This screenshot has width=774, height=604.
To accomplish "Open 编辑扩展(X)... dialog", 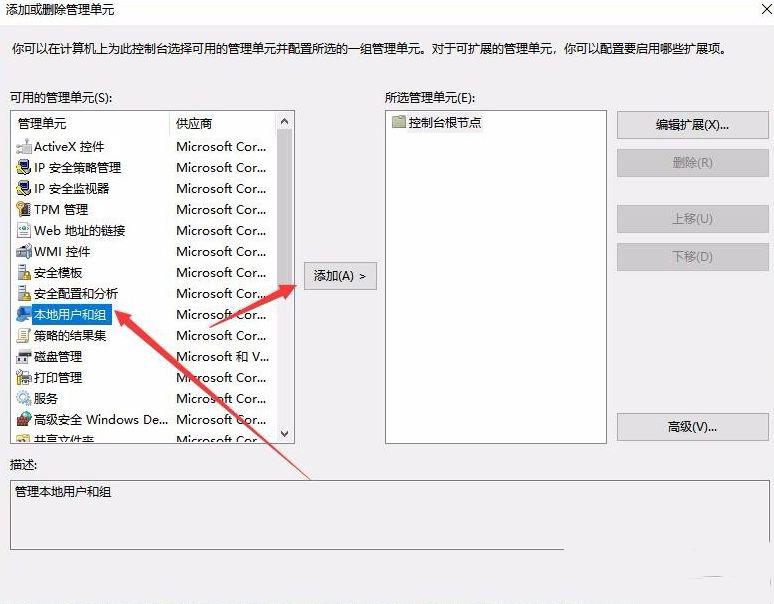I will coord(691,125).
